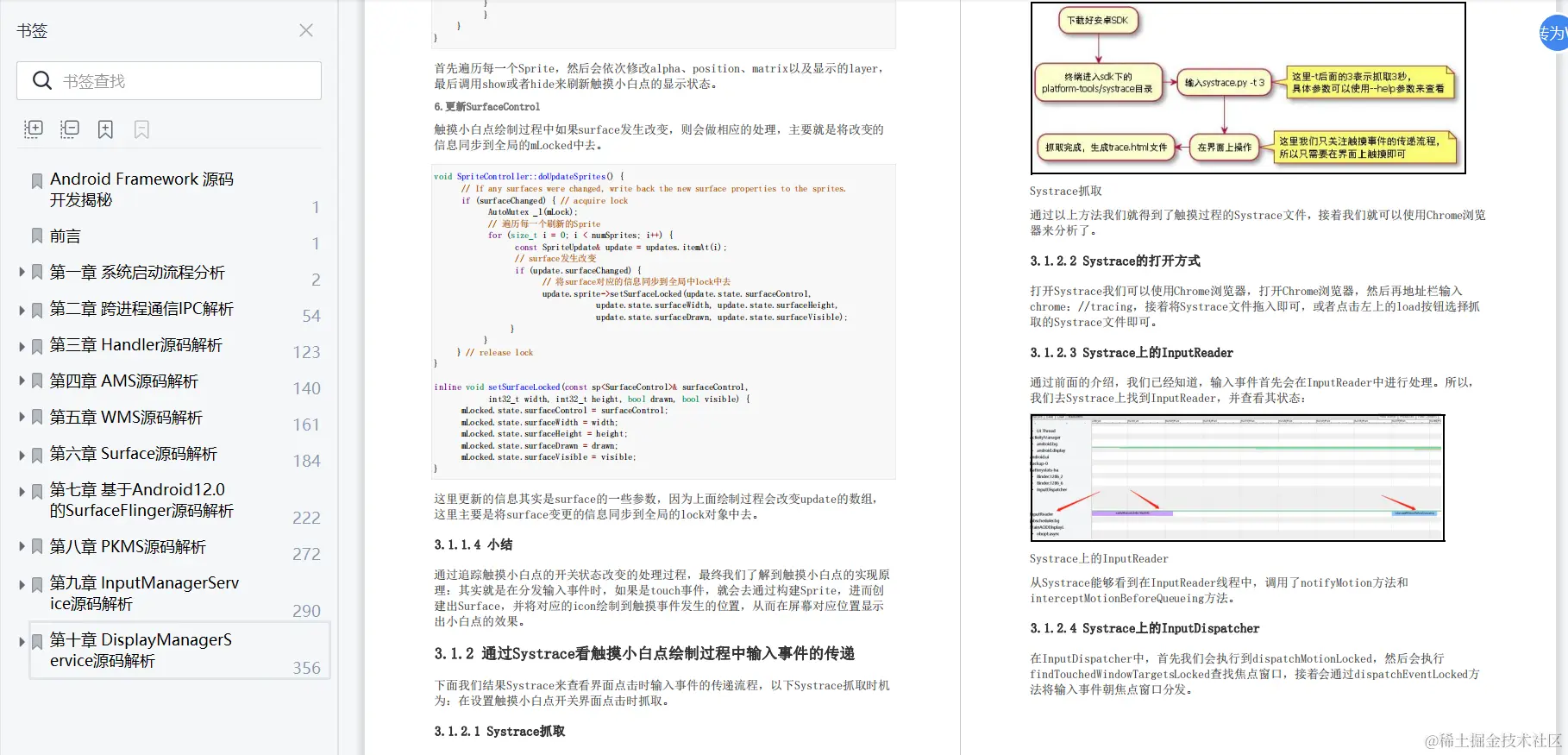The width and height of the screenshot is (1568, 755).
Task: Open the 前言 bookmark
Action: pos(65,236)
